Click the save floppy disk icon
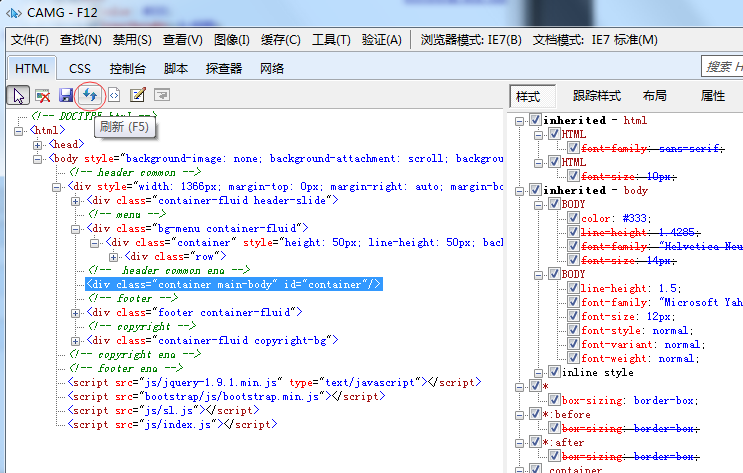Viewport: 743px width, 473px height. click(x=66, y=95)
